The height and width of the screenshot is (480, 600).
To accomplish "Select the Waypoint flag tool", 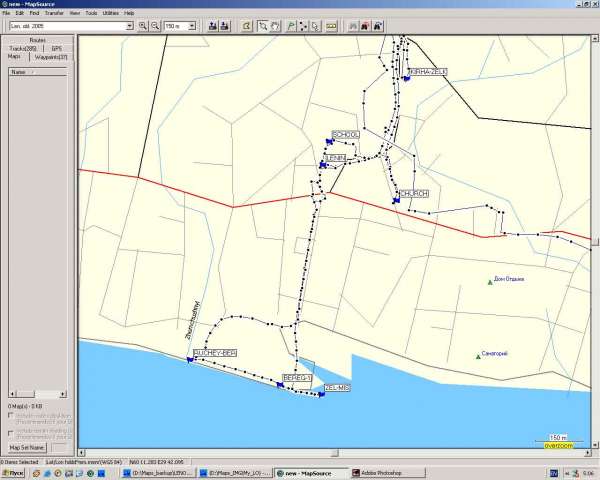I will click(x=289, y=25).
